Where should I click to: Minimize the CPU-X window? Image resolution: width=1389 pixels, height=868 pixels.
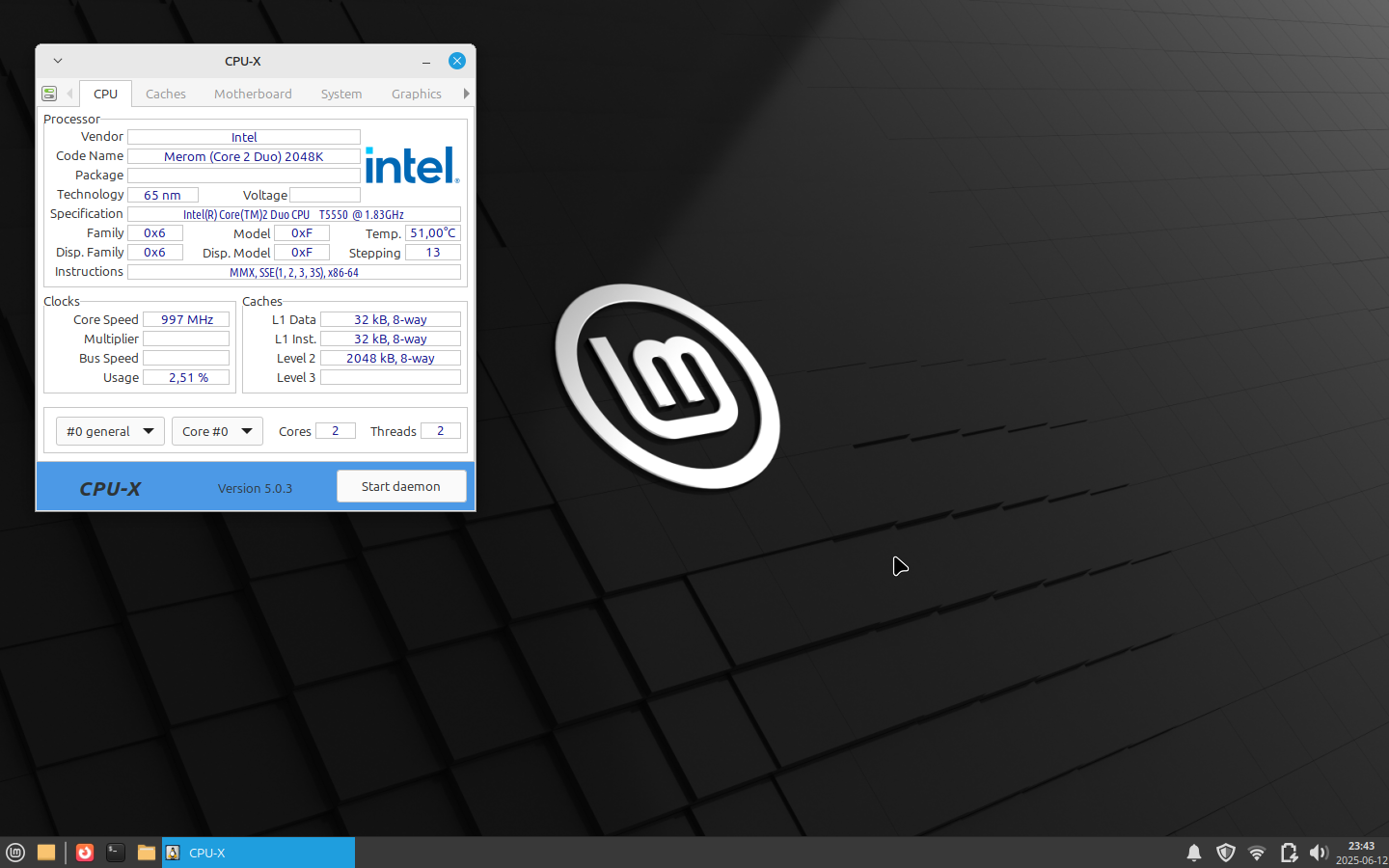coord(426,62)
